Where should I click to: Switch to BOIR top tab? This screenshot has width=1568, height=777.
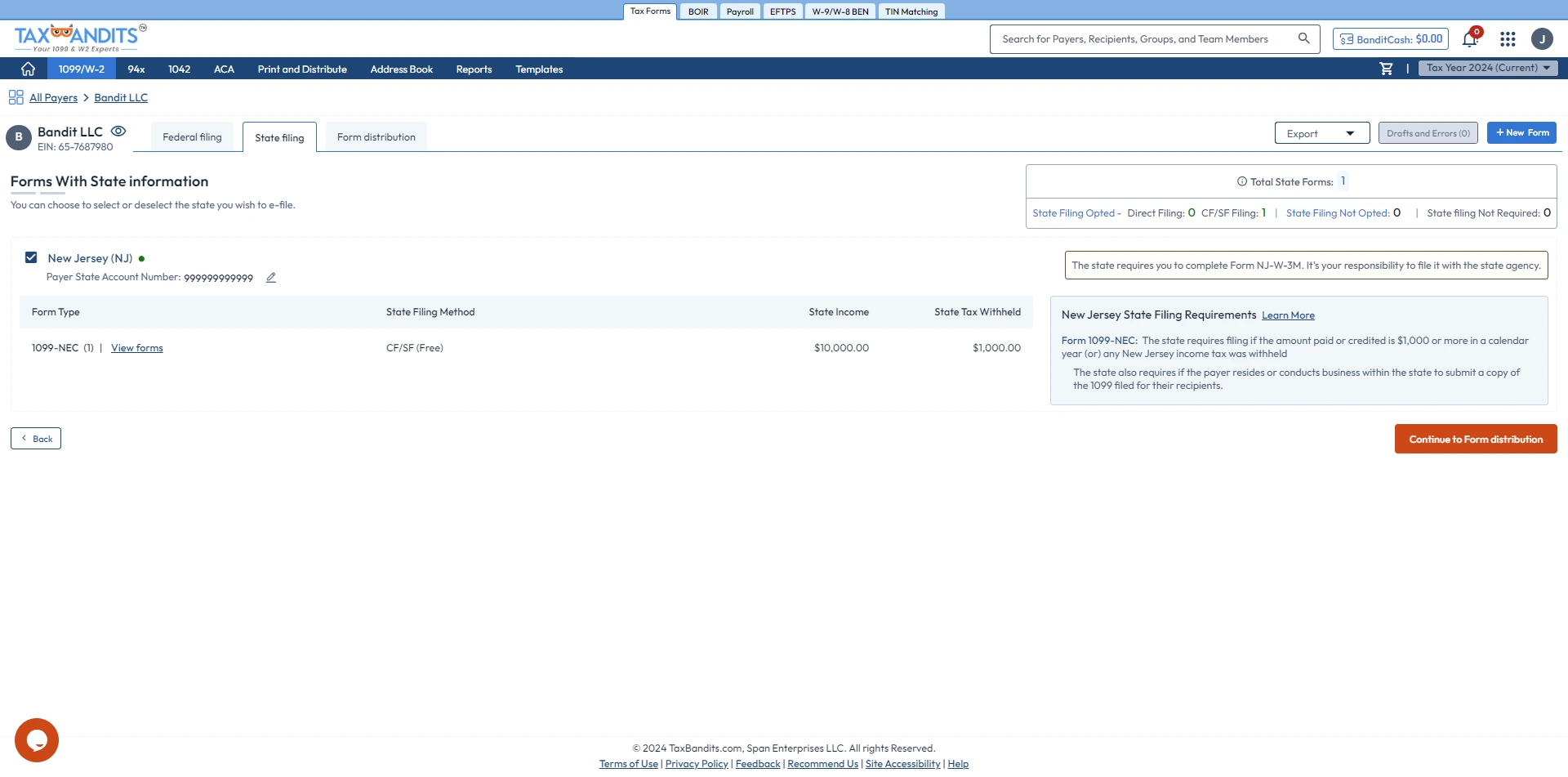[x=698, y=11]
